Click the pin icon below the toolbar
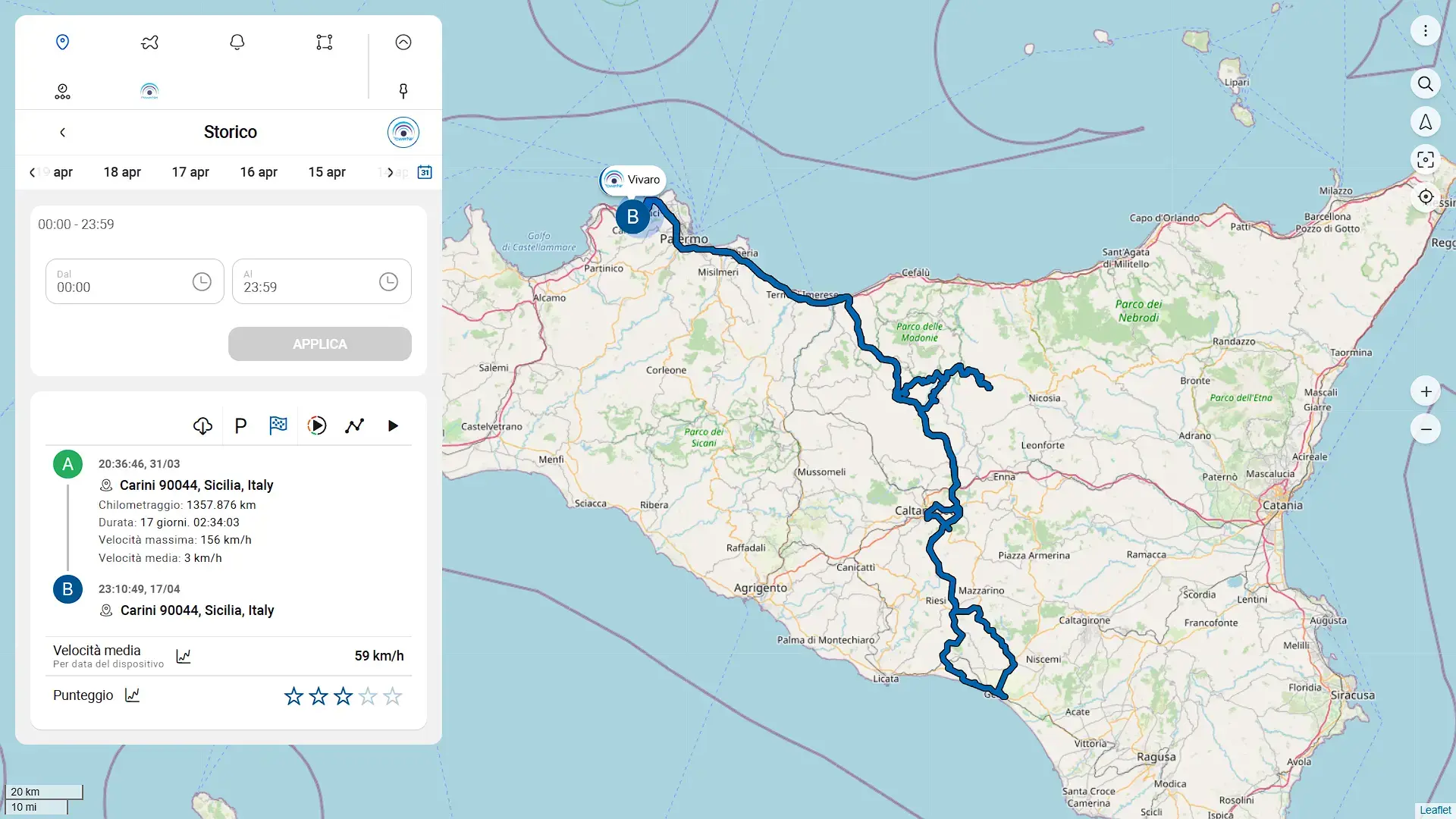 point(403,91)
